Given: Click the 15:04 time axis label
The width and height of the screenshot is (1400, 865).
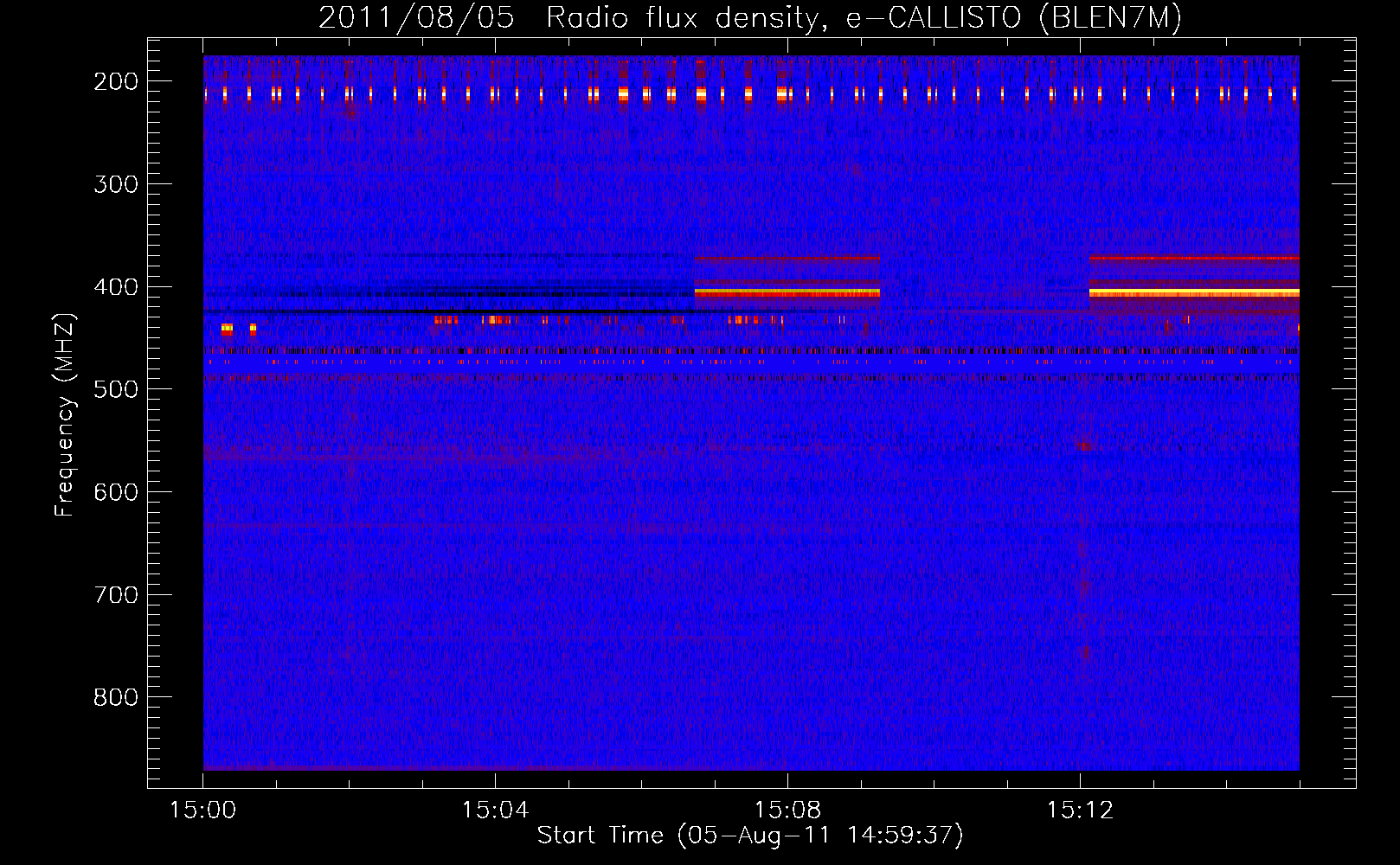Looking at the screenshot, I should coord(495,811).
